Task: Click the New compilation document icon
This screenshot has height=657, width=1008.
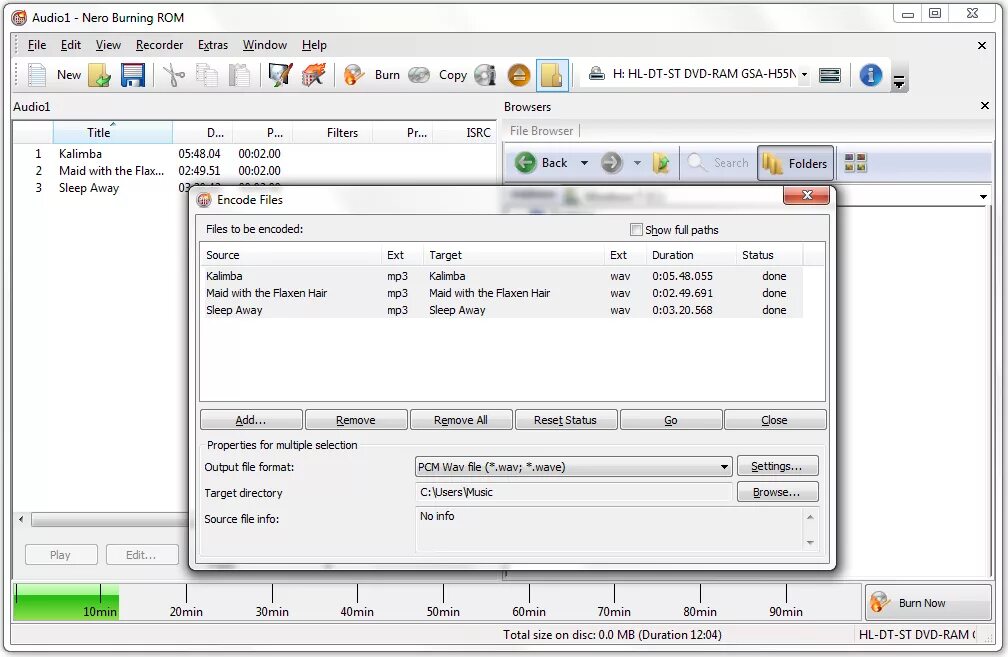Action: pyautogui.click(x=36, y=75)
